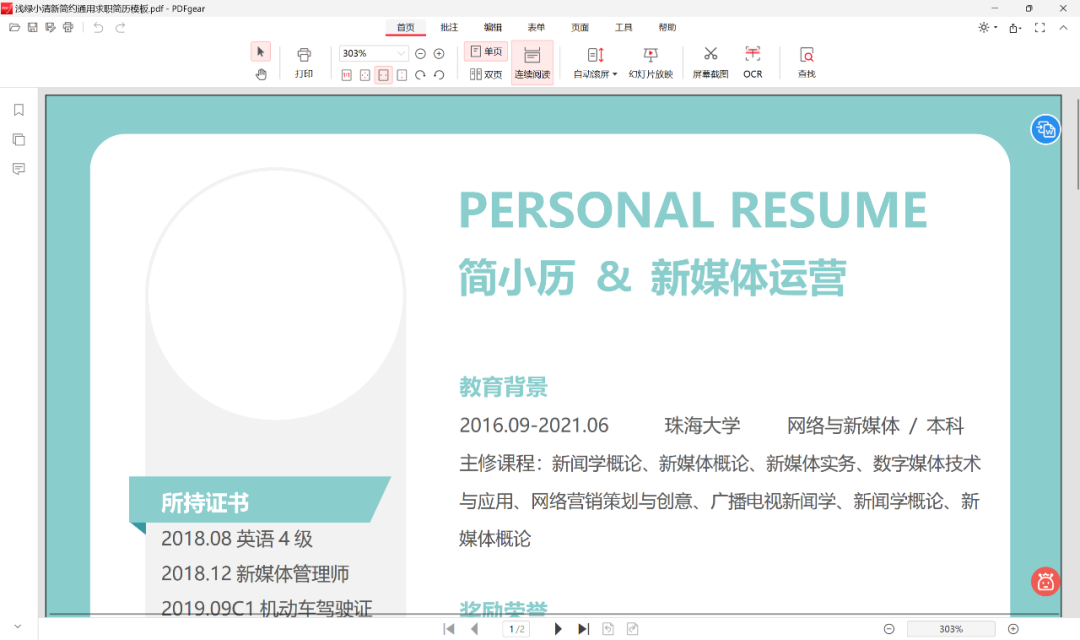Open the 帮助 help tab

tap(667, 28)
